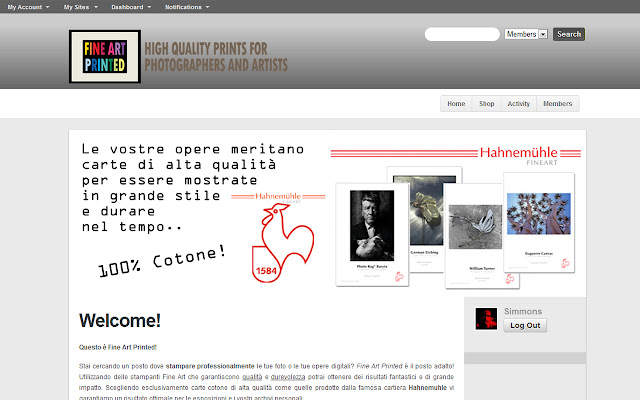Click the red Hahnemühle rooster logo
The height and width of the screenshot is (400, 640).
point(282,243)
